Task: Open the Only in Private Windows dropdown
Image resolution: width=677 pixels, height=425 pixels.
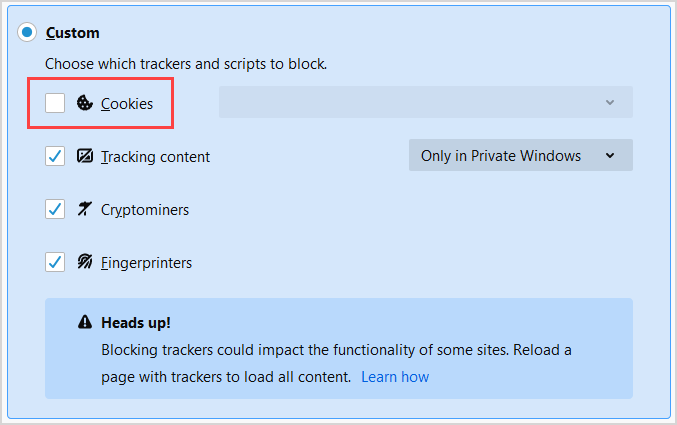Action: pos(520,155)
